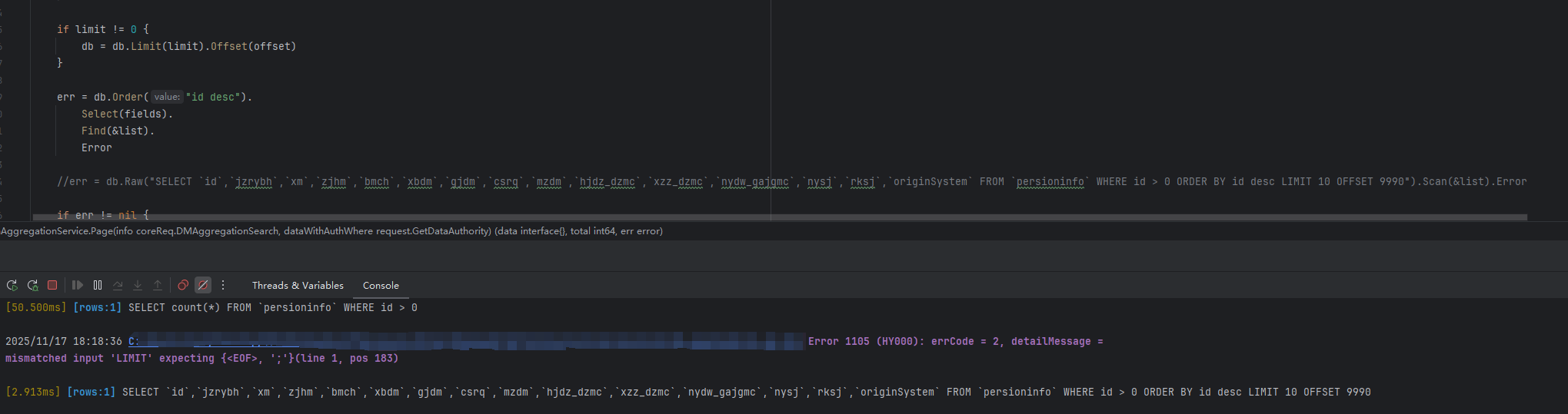Toggle the Mute Breakpoints button
The width and height of the screenshot is (1568, 414).
[203, 285]
